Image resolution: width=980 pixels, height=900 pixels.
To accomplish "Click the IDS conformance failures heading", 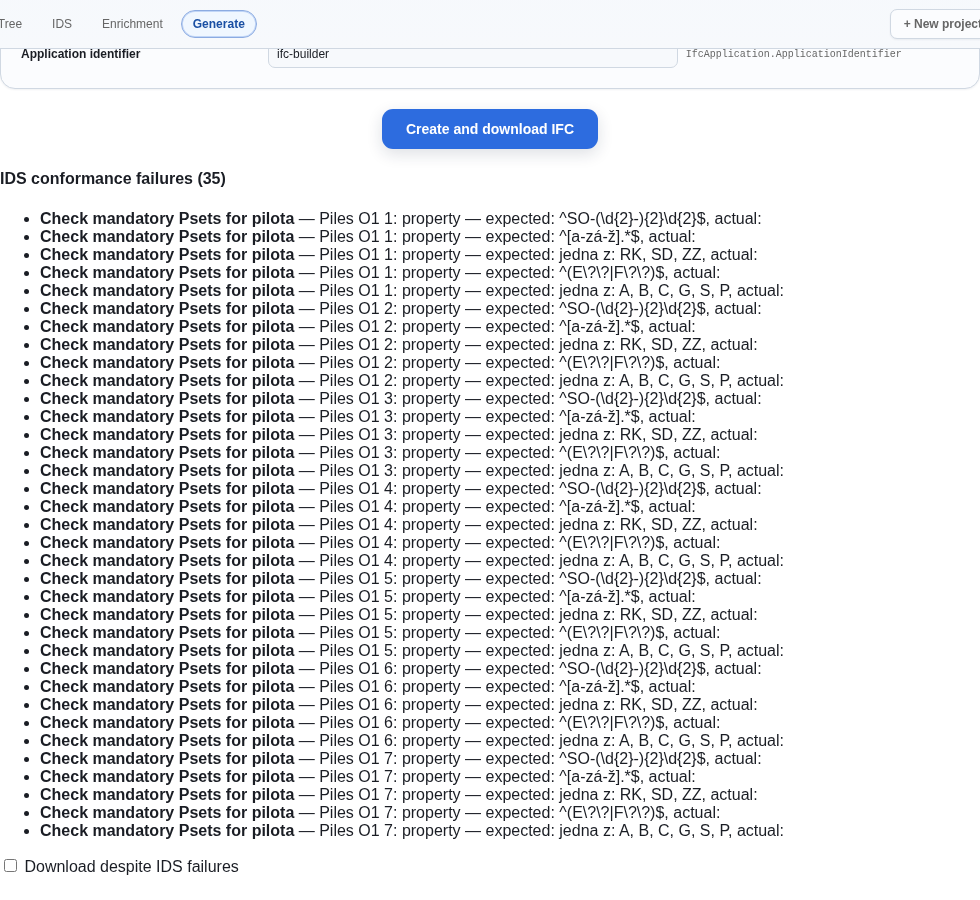I will (x=112, y=179).
